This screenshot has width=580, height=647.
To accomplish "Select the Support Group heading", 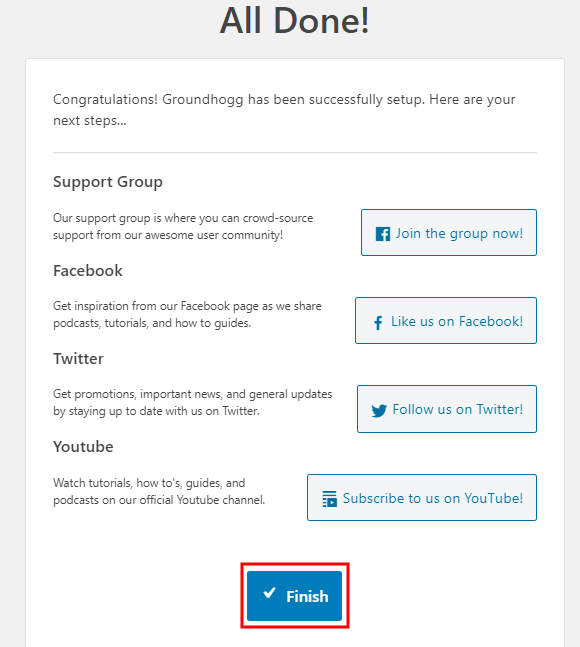I will (108, 182).
